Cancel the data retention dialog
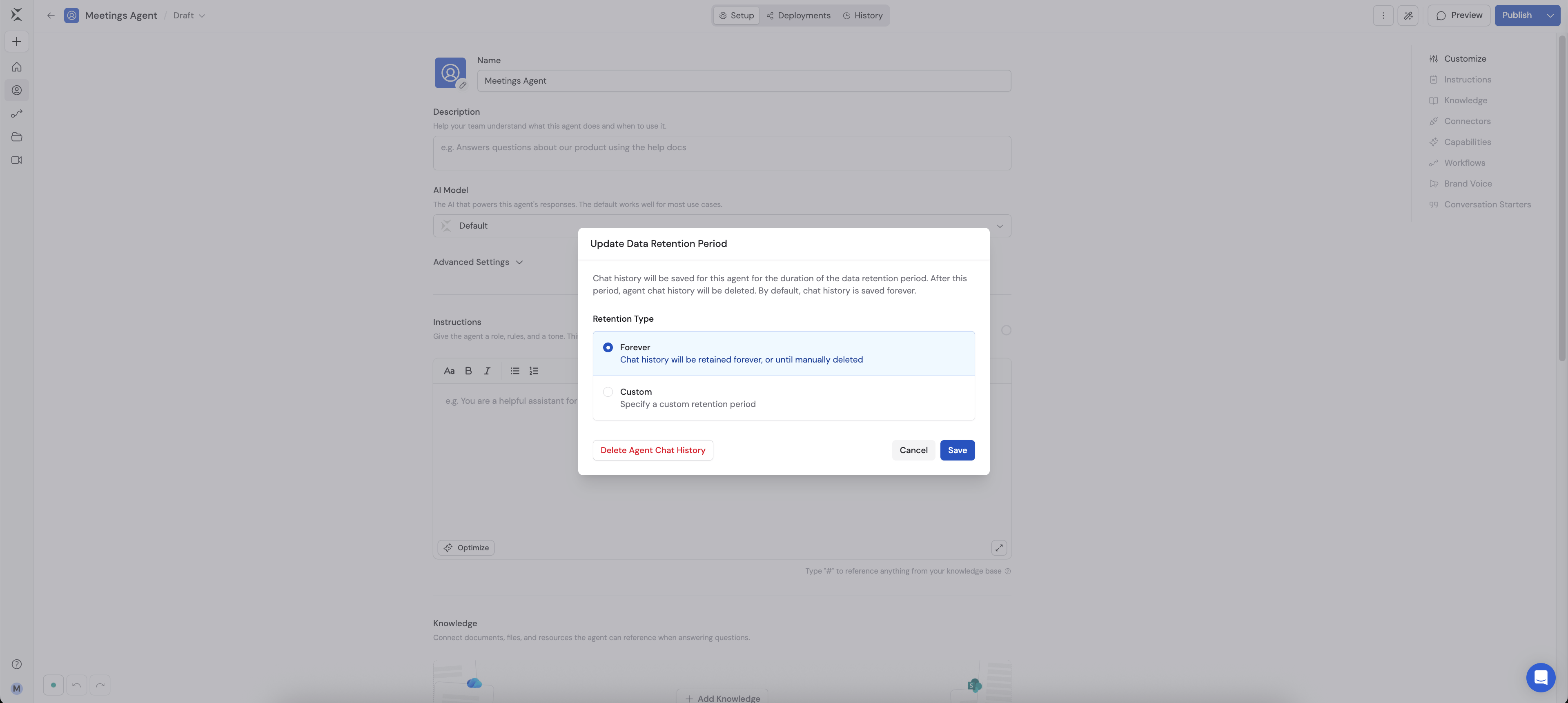Image resolution: width=1568 pixels, height=703 pixels. pos(913,450)
